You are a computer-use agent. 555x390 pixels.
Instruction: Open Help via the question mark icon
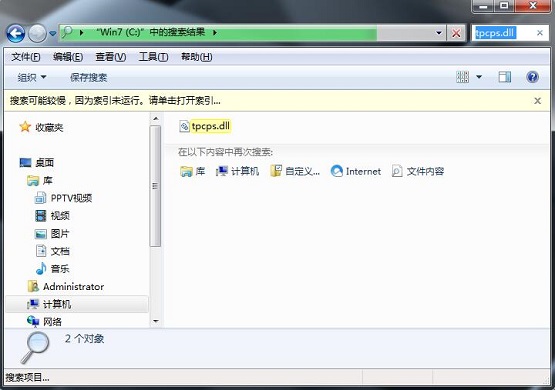(x=532, y=77)
